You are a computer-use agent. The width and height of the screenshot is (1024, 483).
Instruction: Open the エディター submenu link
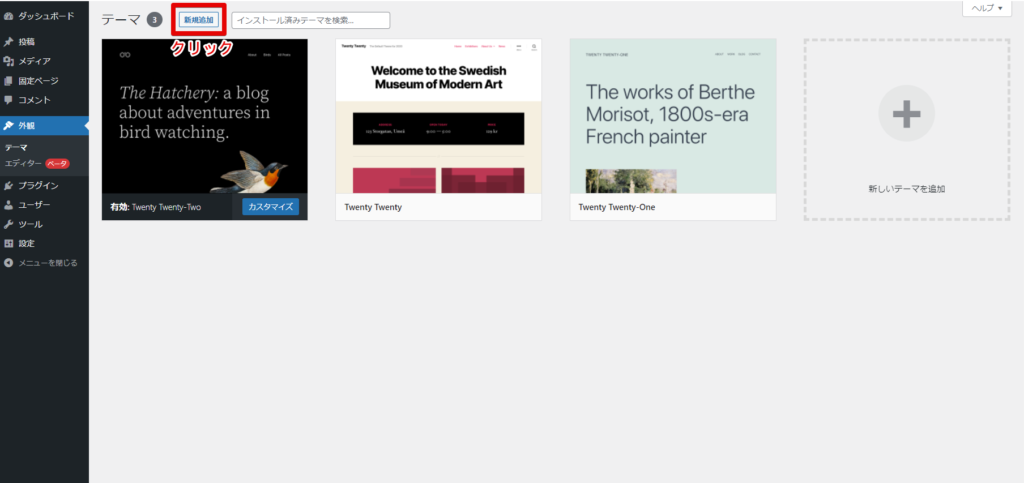point(23,163)
